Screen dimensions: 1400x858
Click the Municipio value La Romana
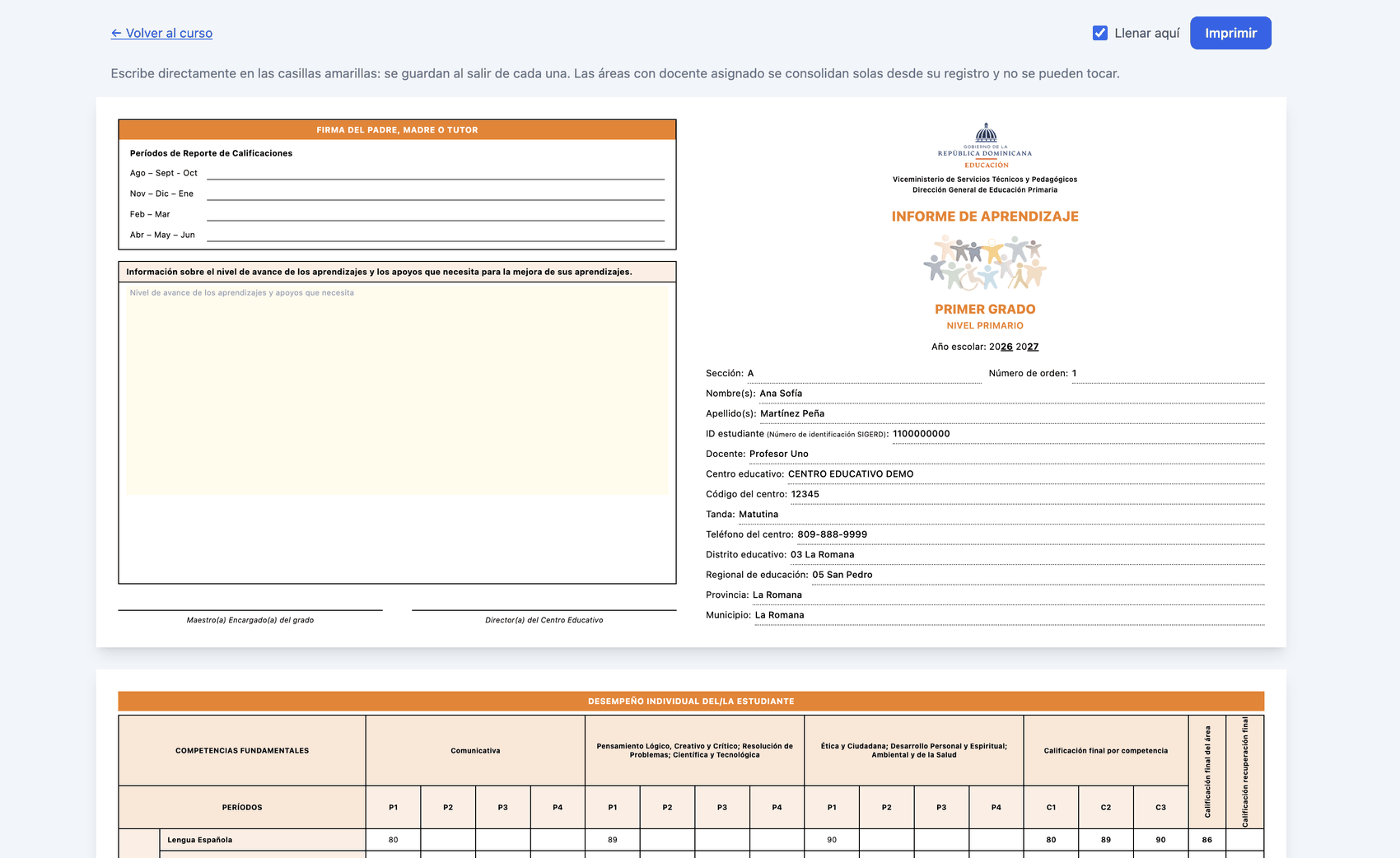tap(780, 615)
